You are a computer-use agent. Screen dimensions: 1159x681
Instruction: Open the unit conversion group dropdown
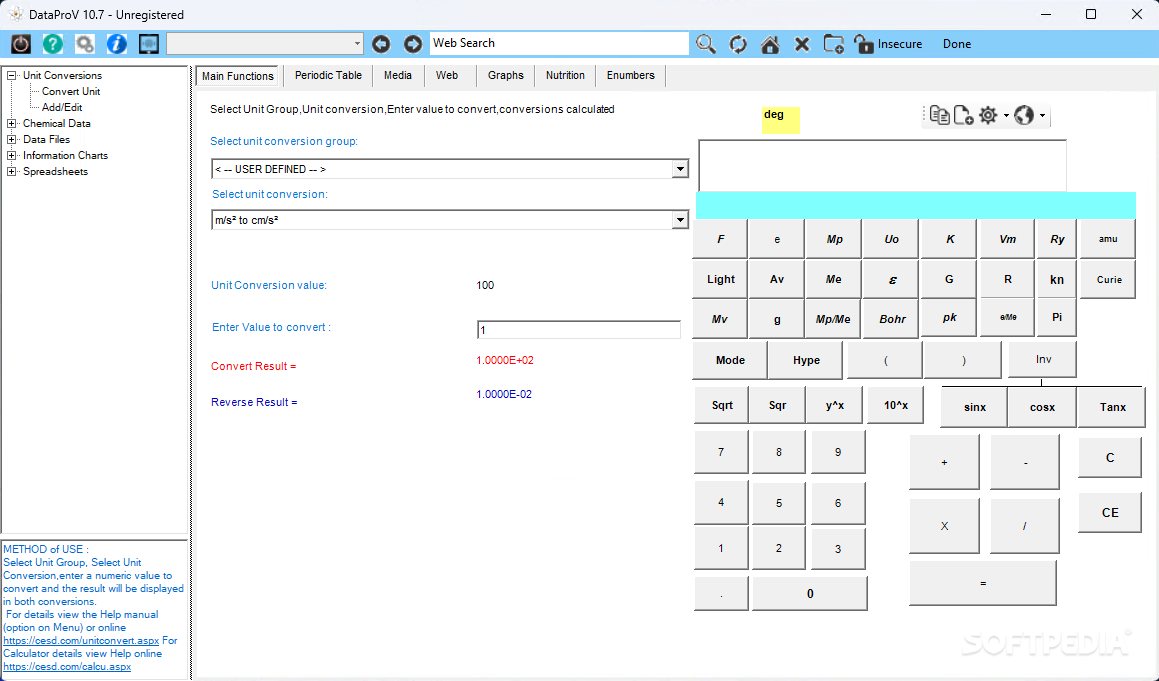point(680,169)
